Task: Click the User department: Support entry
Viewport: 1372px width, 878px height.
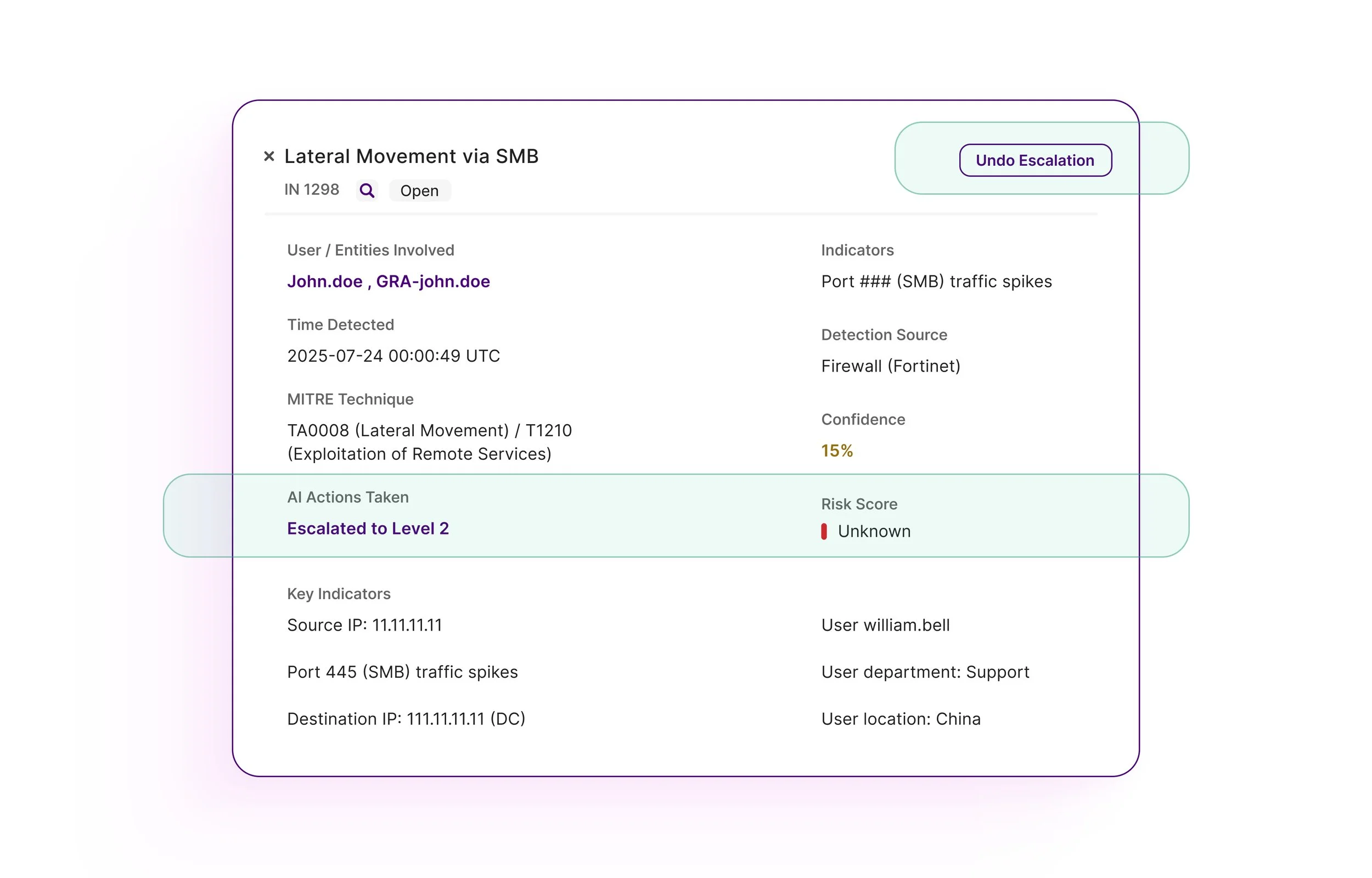Action: coord(925,672)
